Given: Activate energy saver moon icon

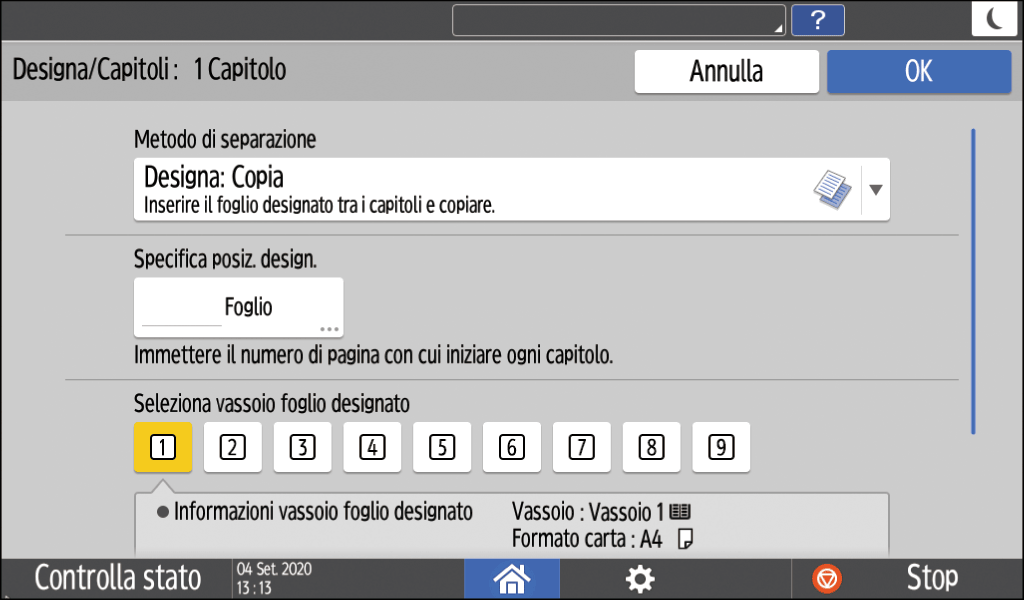Looking at the screenshot, I should [994, 20].
